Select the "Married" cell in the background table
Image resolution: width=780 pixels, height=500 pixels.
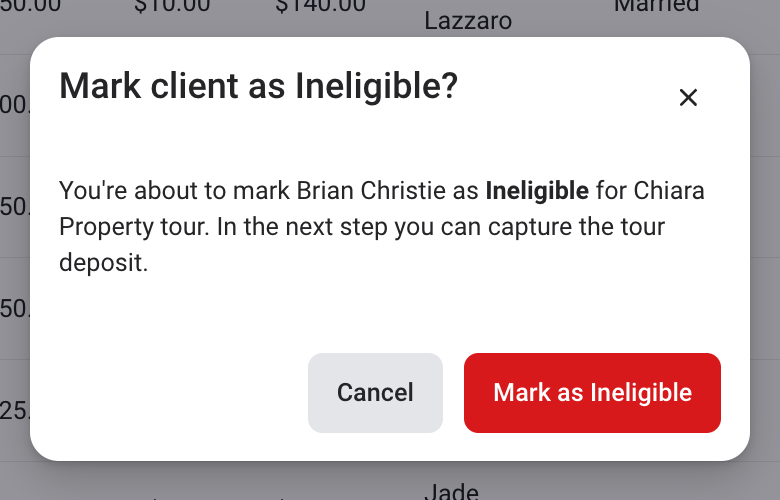click(x=656, y=6)
